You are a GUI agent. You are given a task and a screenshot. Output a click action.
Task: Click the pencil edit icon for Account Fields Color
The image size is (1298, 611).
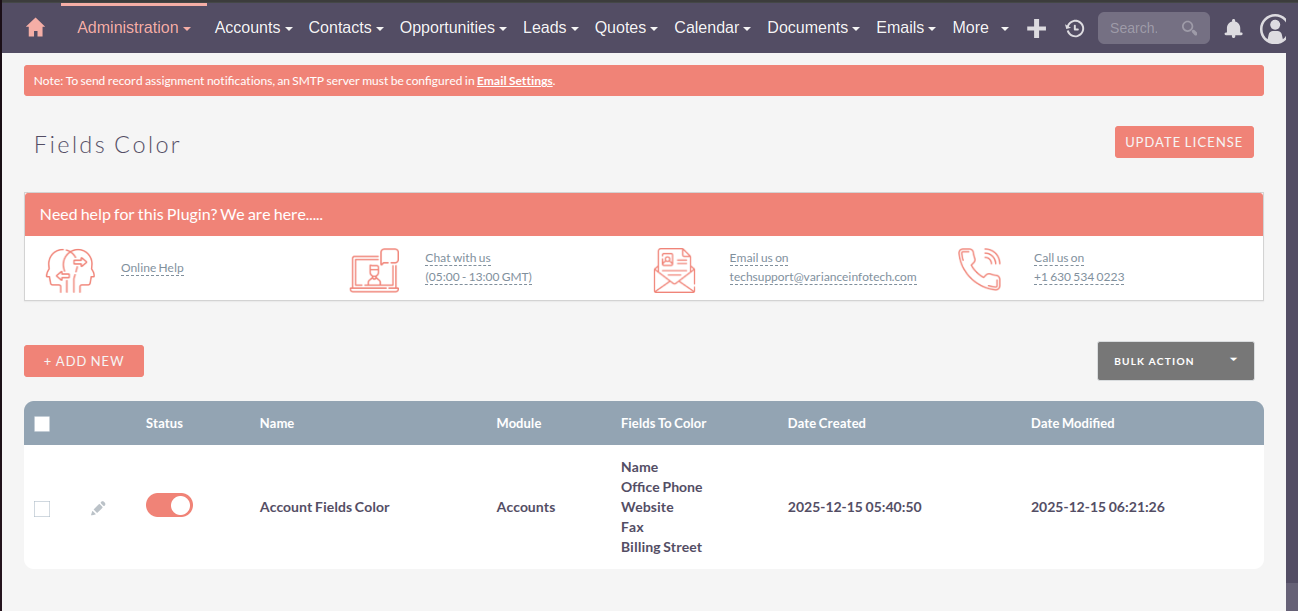(x=98, y=508)
